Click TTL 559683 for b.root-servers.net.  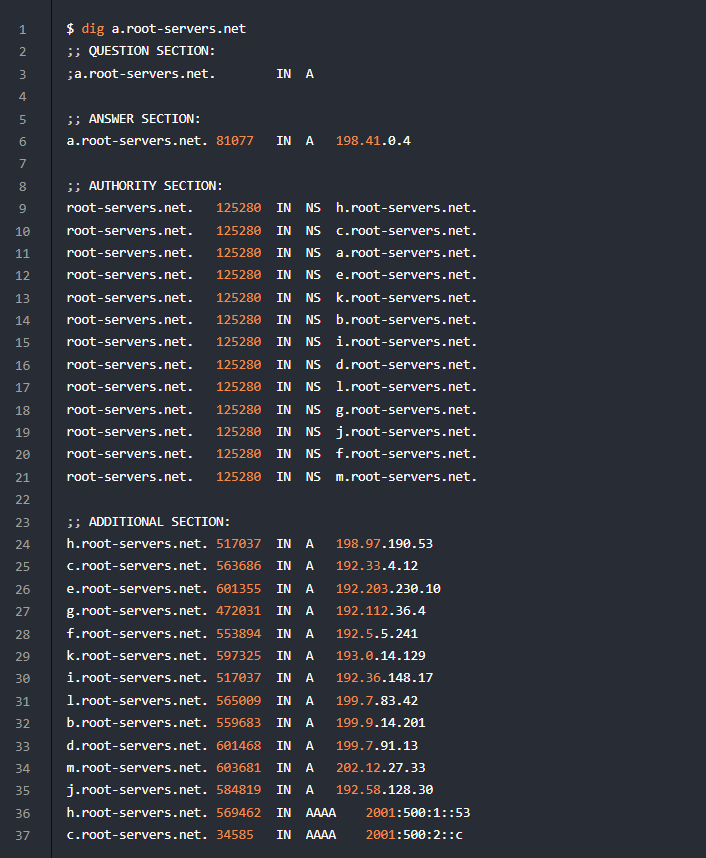coord(239,722)
